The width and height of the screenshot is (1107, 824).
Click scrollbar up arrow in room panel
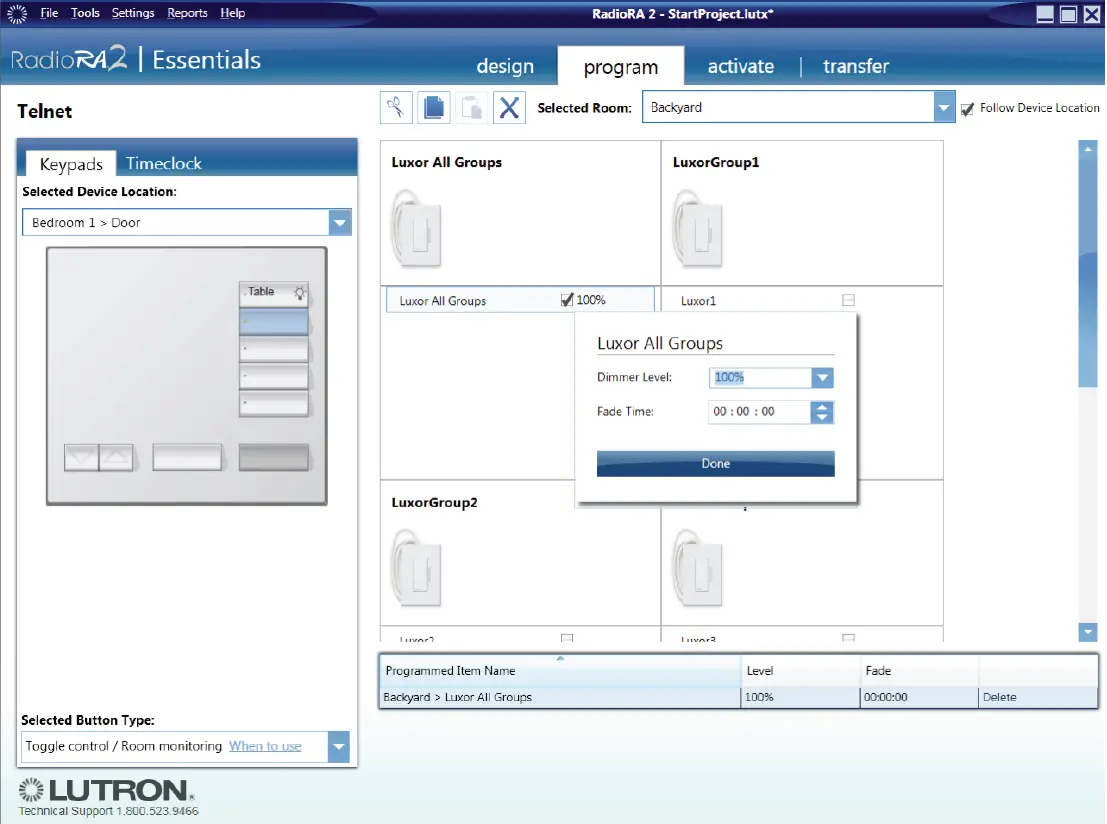pos(1088,149)
